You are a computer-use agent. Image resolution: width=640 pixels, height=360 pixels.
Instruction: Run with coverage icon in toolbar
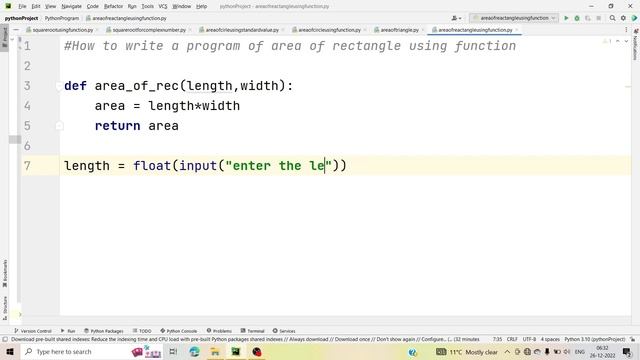point(588,18)
